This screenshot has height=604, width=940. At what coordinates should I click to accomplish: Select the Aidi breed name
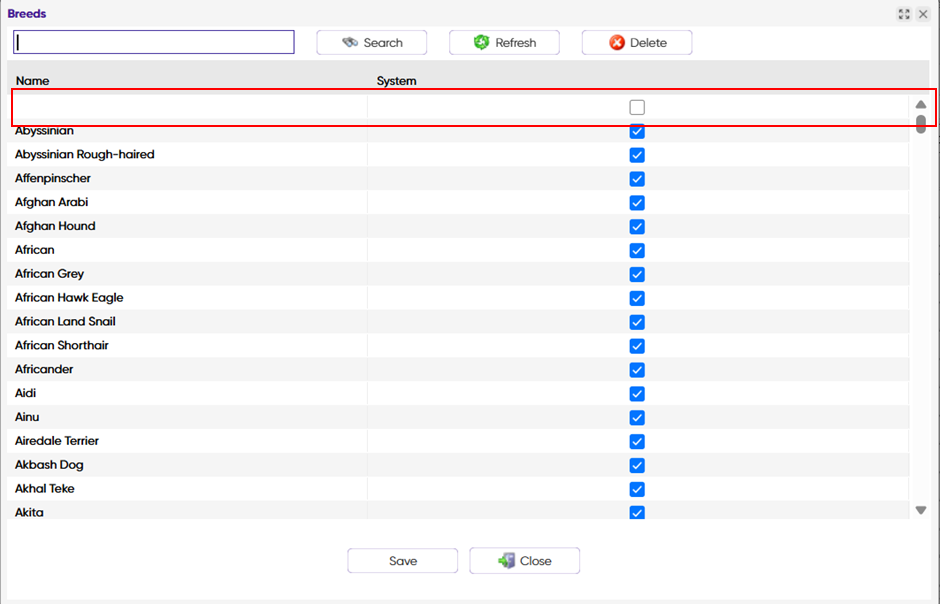pyautogui.click(x=25, y=393)
